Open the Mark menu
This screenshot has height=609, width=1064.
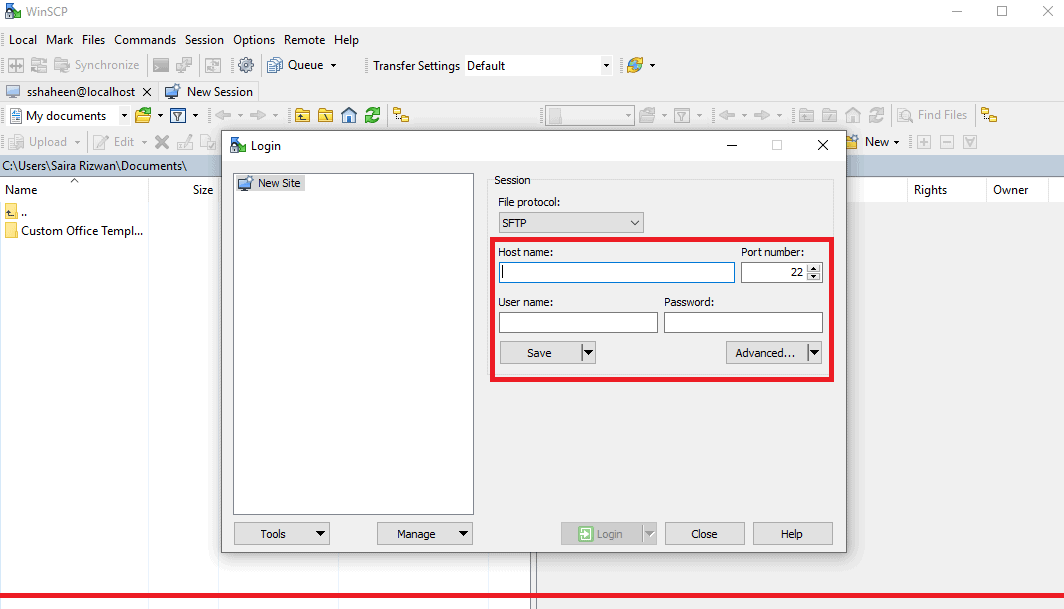(x=59, y=40)
